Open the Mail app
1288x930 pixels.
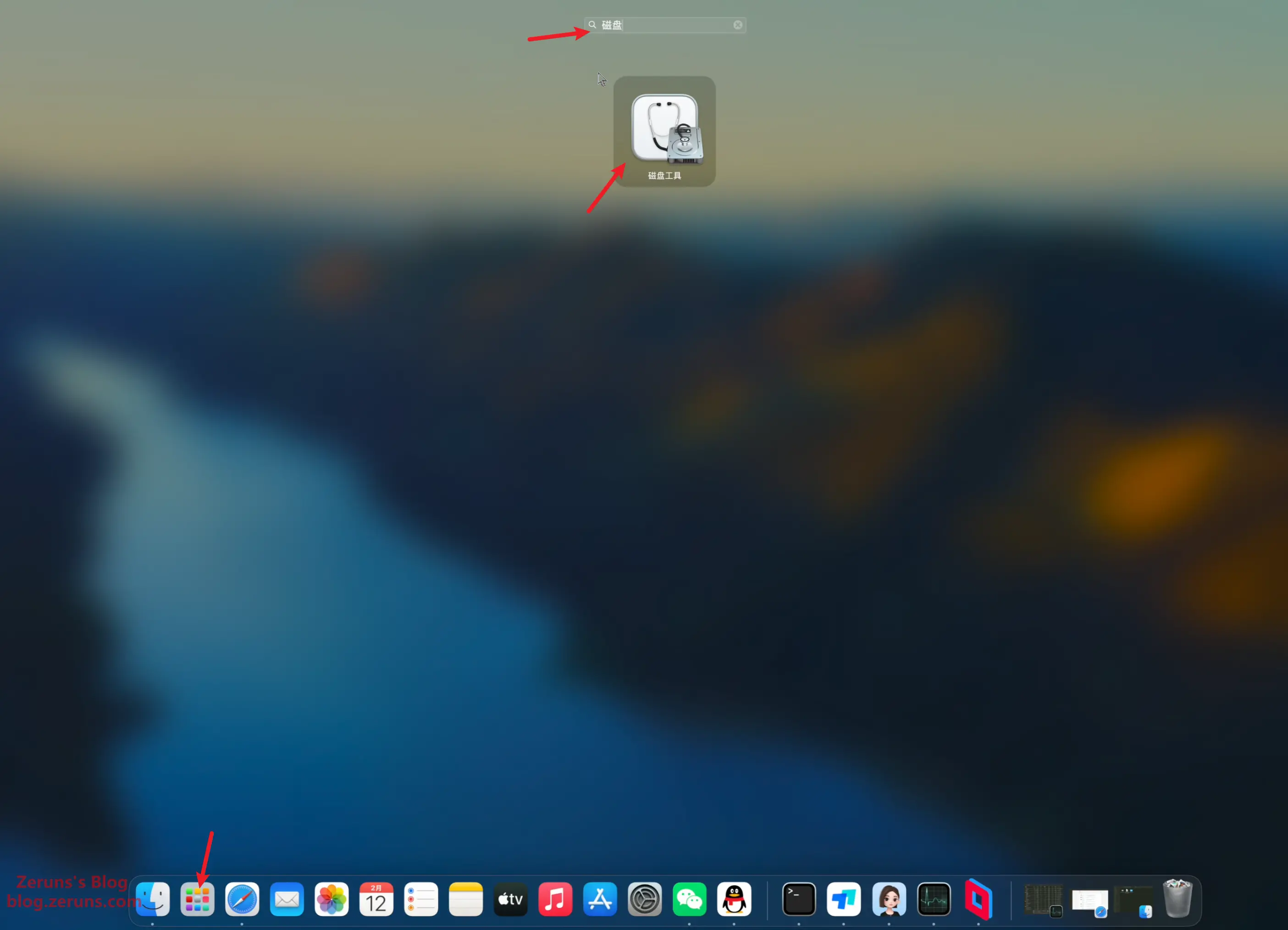(287, 899)
